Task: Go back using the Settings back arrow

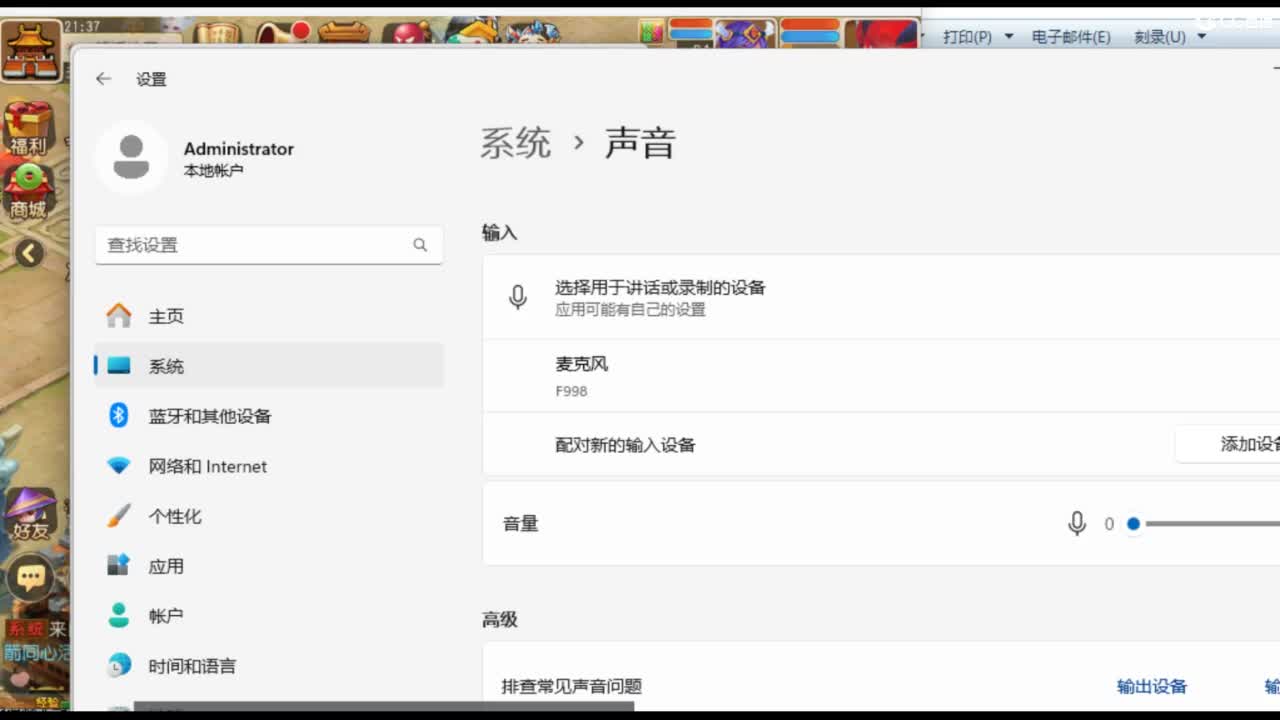Action: (104, 79)
